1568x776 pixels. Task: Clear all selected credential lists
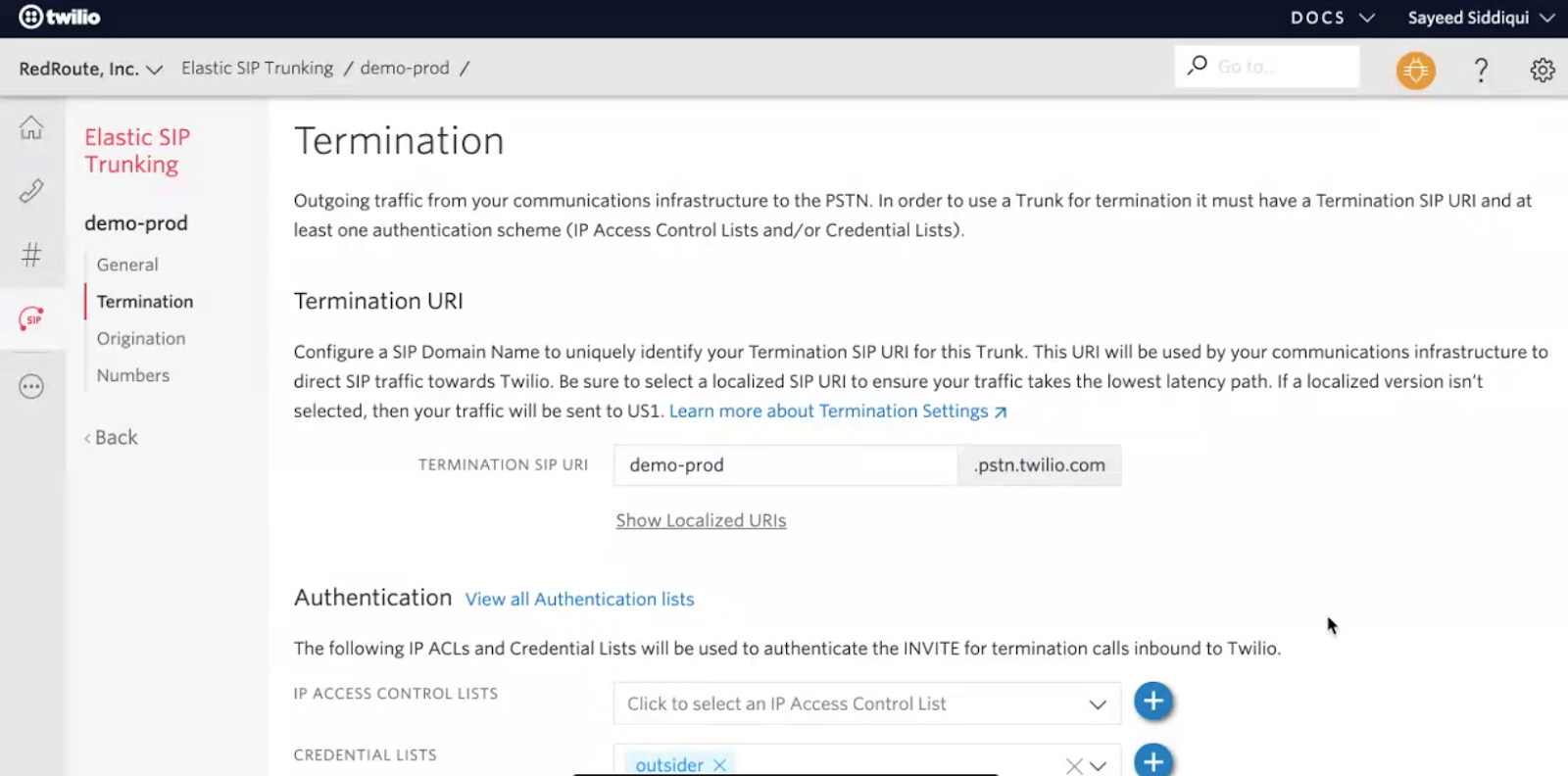pyautogui.click(x=1074, y=766)
